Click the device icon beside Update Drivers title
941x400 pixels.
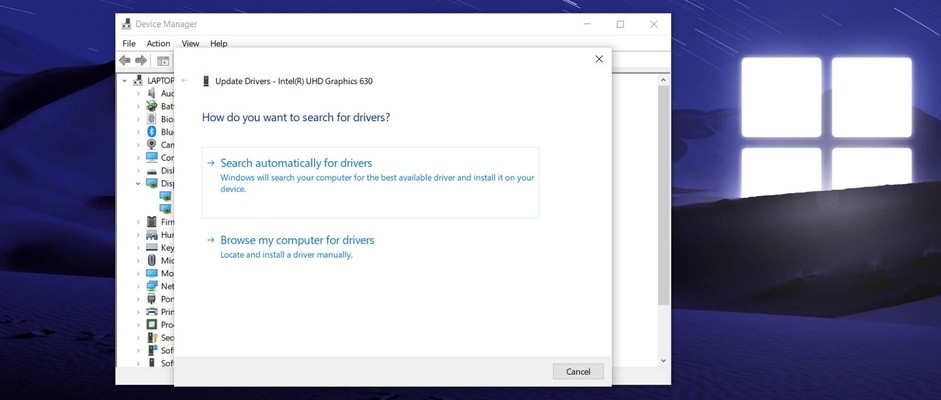tap(206, 81)
